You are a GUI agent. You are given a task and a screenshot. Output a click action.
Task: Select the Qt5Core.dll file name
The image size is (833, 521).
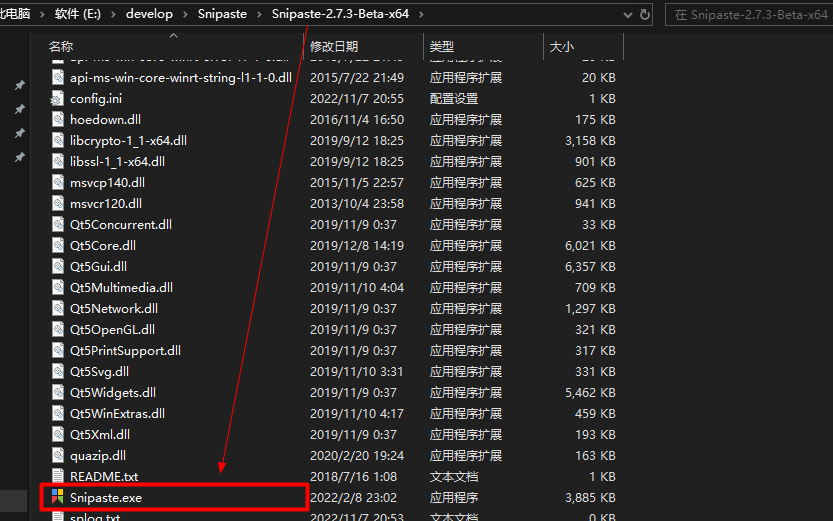point(103,245)
